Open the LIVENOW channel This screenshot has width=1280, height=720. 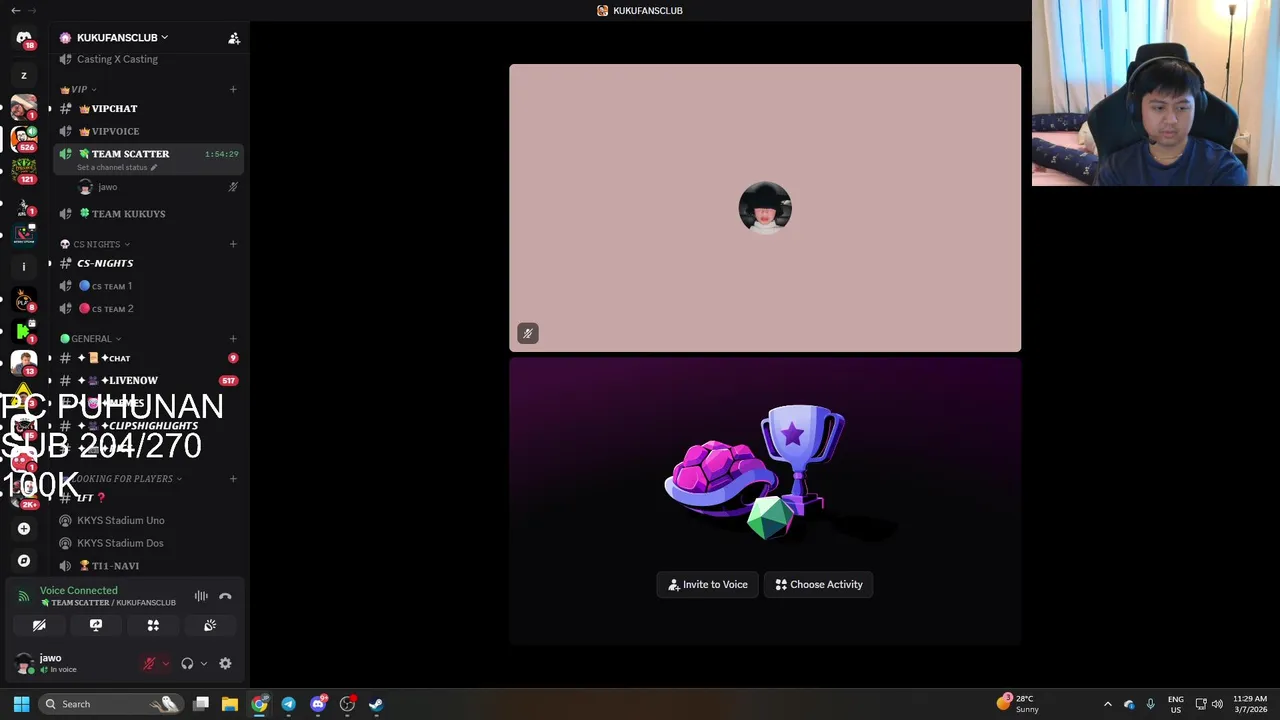148,381
